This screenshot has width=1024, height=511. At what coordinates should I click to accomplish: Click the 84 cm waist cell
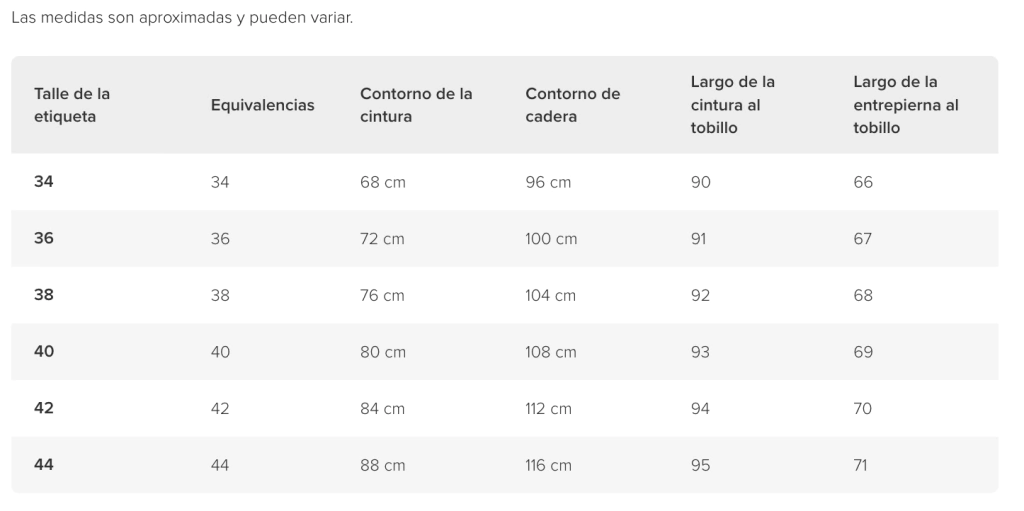point(382,408)
